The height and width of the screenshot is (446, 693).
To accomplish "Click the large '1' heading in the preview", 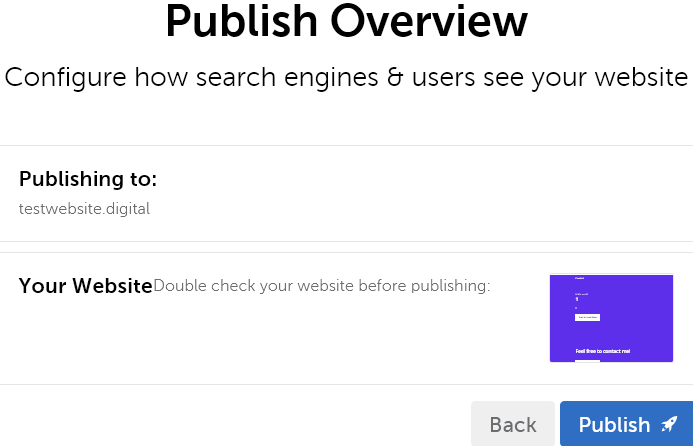I will click(577, 299).
